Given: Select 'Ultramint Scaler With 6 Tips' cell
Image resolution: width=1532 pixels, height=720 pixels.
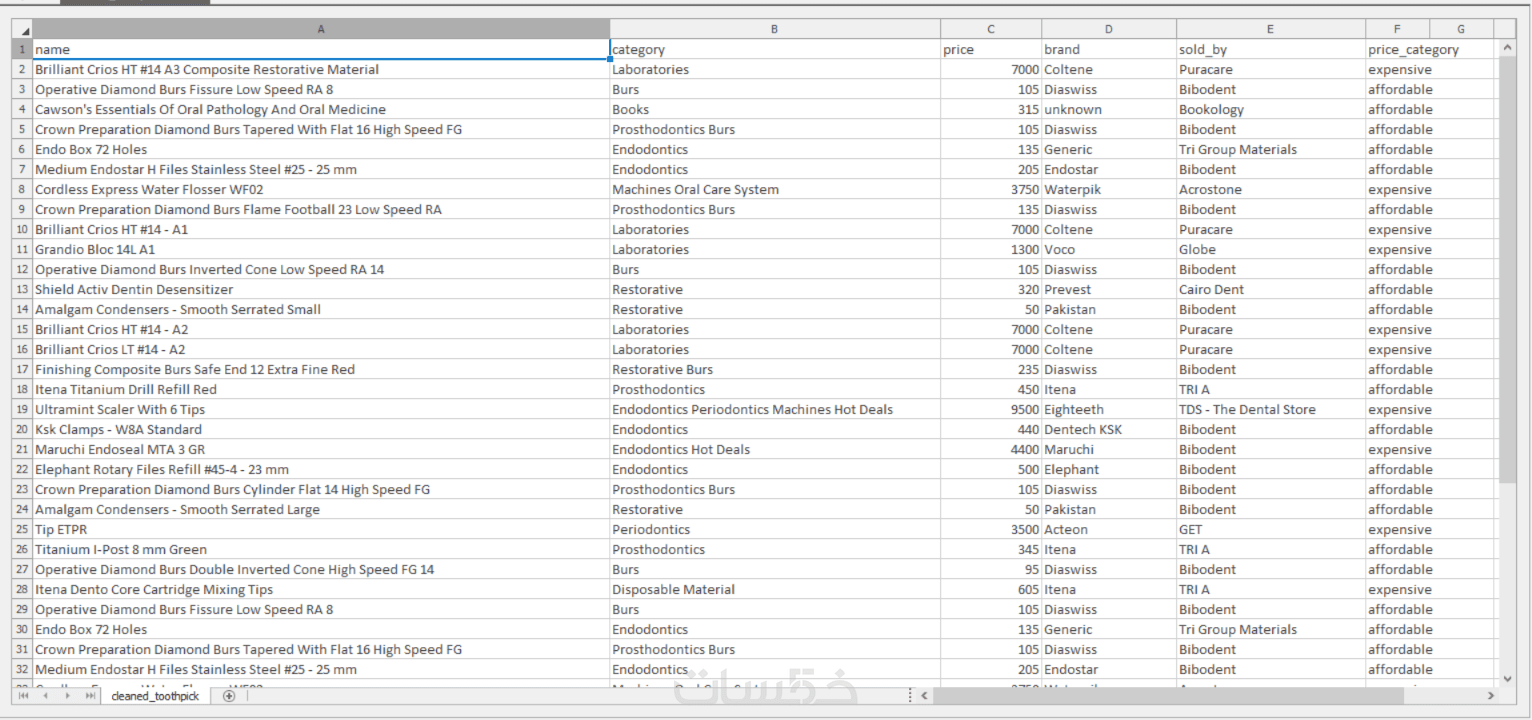Looking at the screenshot, I should click(321, 409).
